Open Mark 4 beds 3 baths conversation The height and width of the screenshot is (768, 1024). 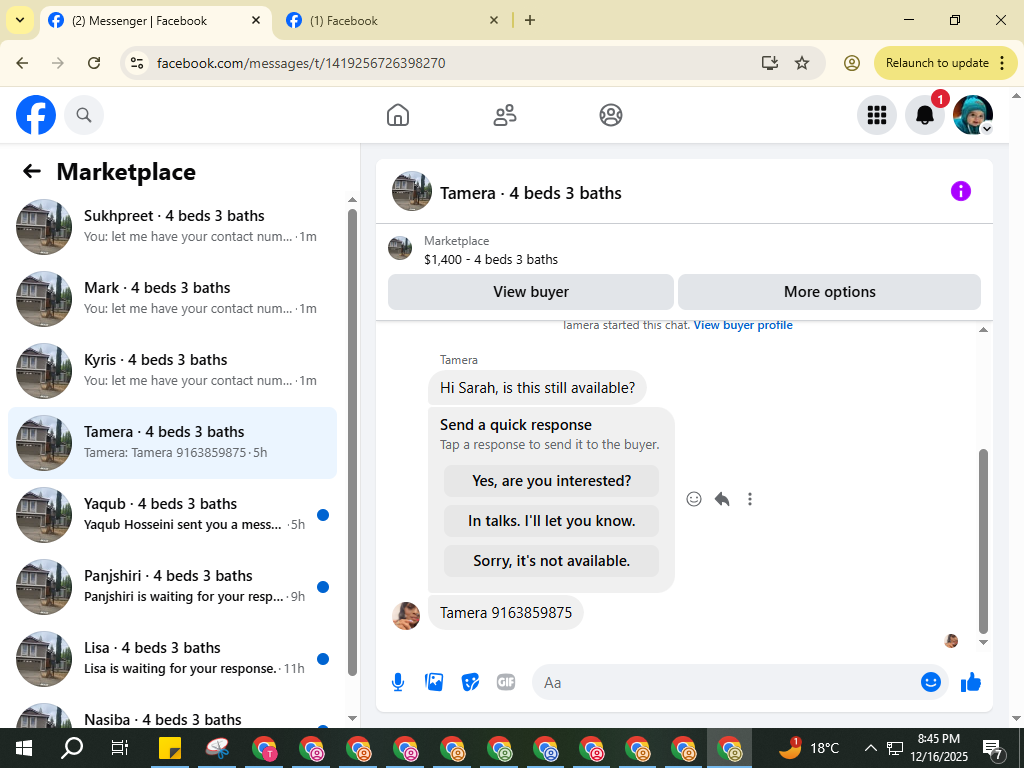click(172, 298)
